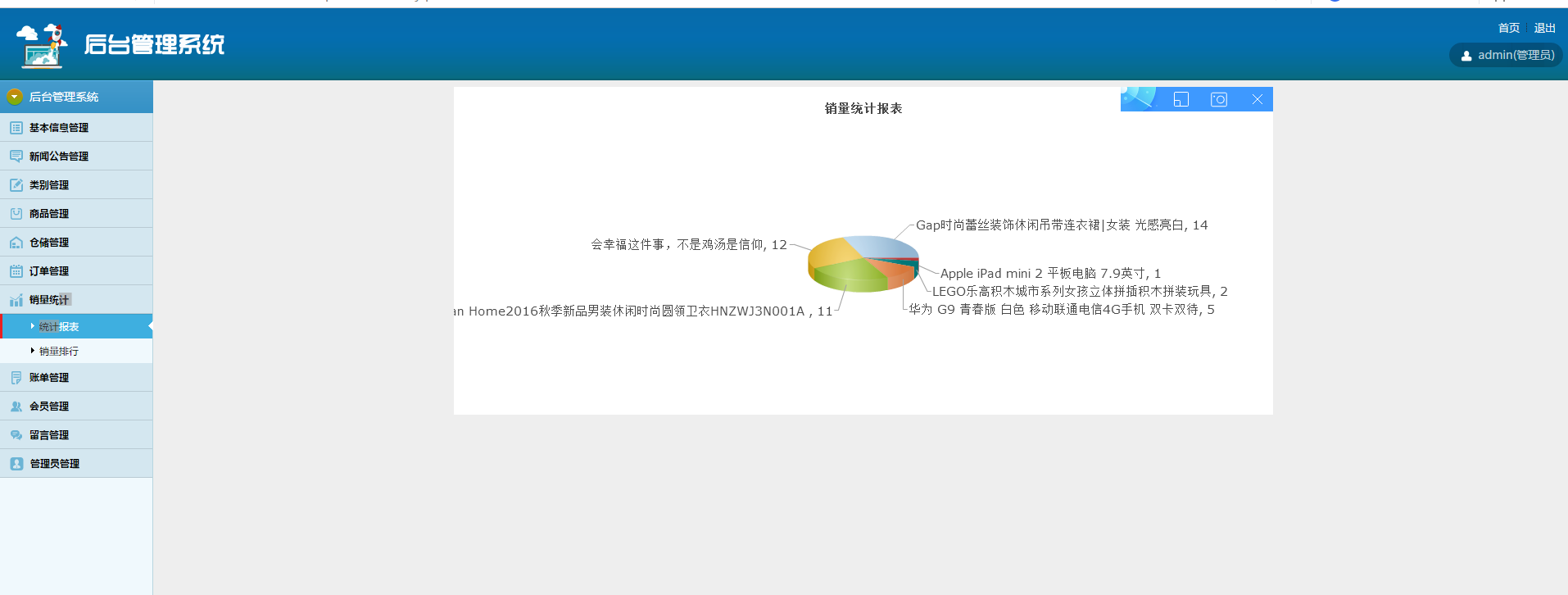Go to 首页 link

click(x=1508, y=28)
